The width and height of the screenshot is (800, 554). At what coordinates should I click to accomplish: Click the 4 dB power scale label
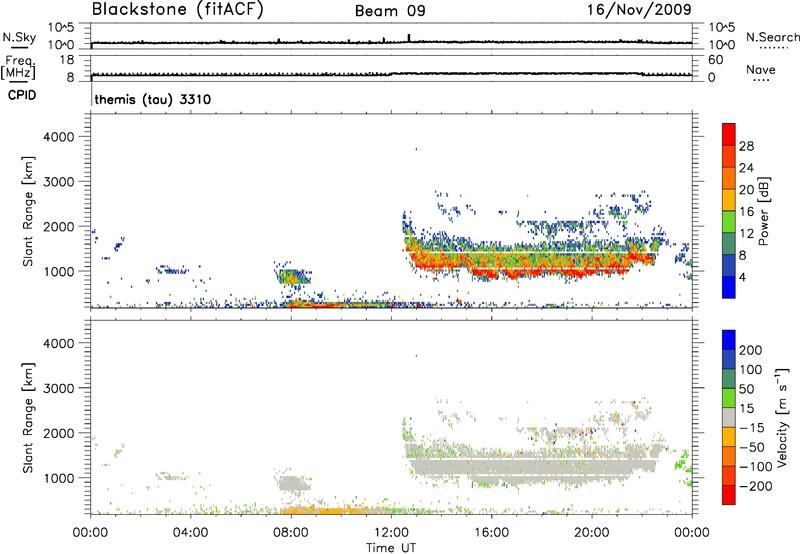click(743, 276)
